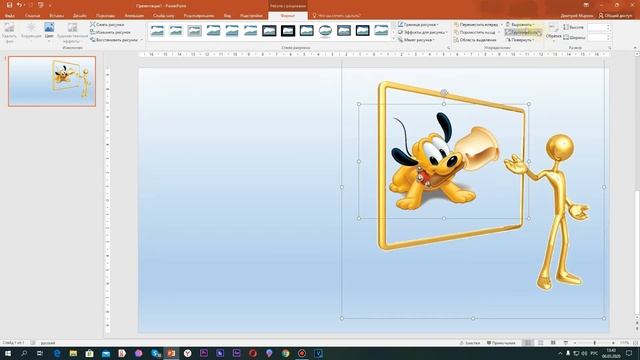The image size is (640, 360).
Task: Start Slide Show icon in status bar
Action: coord(566,343)
